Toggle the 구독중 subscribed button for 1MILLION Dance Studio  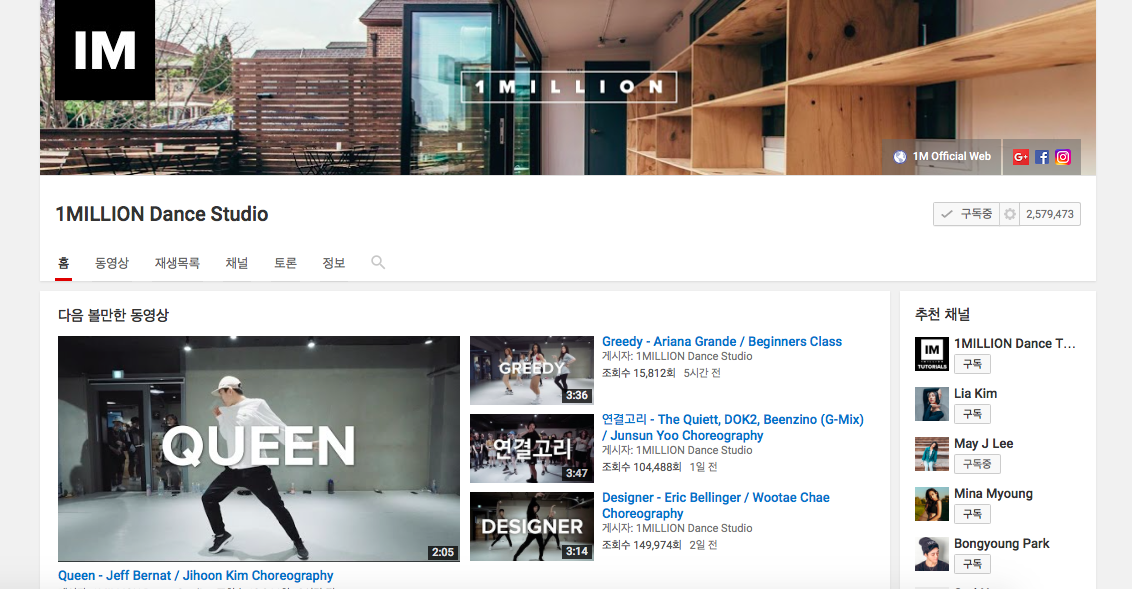coord(967,214)
